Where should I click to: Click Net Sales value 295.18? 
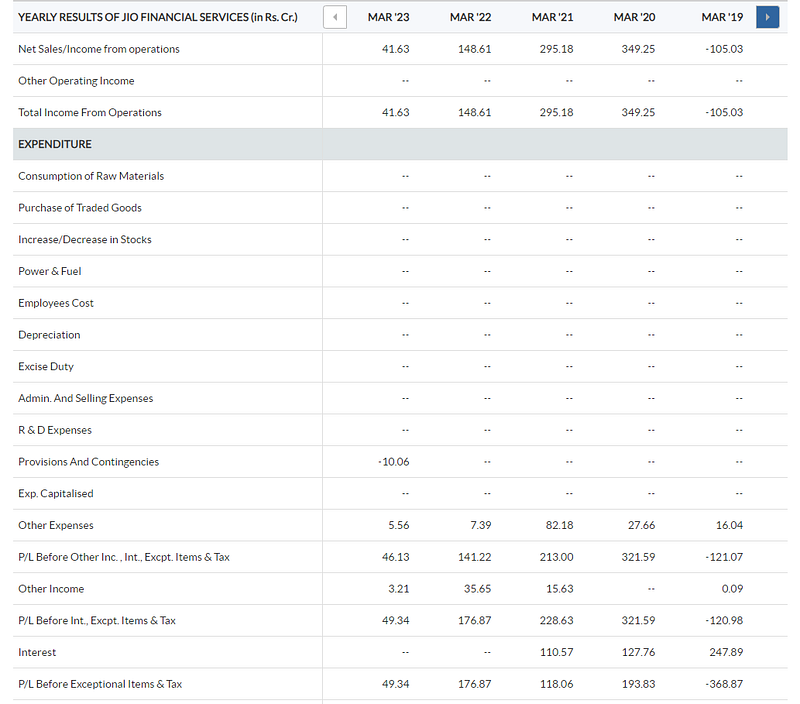pyautogui.click(x=557, y=49)
